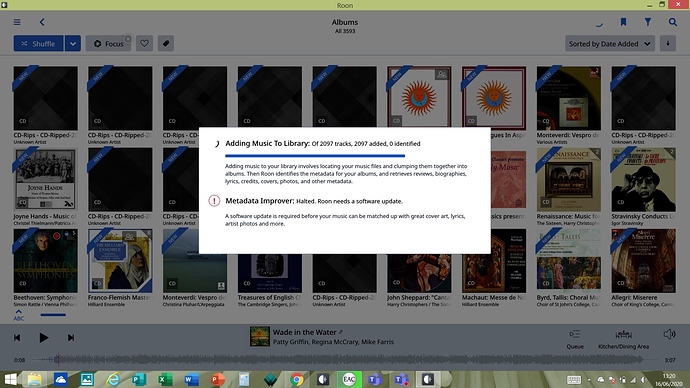690x388 pixels.
Task: Open the John Sheppard album cover
Action: [x=419, y=273]
